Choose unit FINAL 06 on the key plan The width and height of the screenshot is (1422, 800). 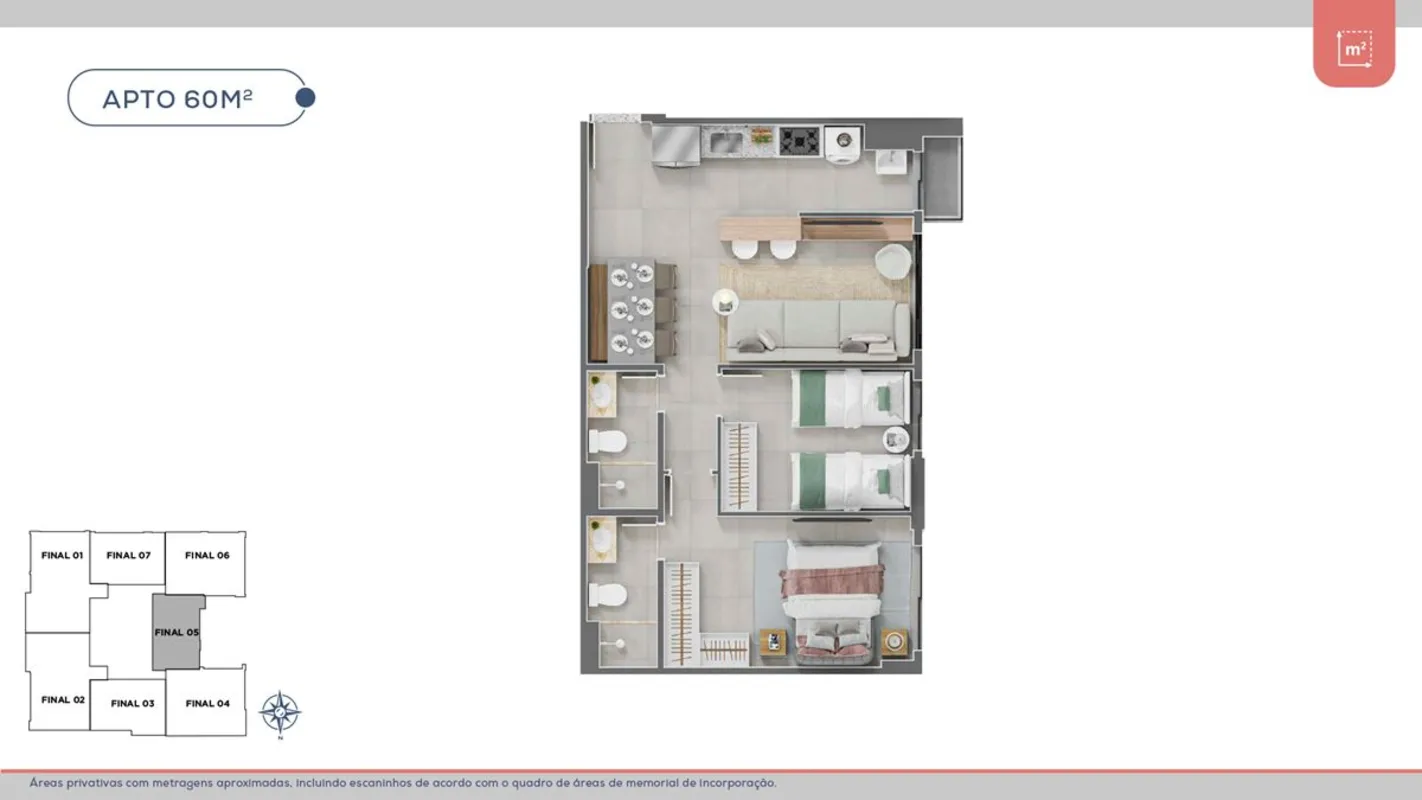(x=207, y=556)
